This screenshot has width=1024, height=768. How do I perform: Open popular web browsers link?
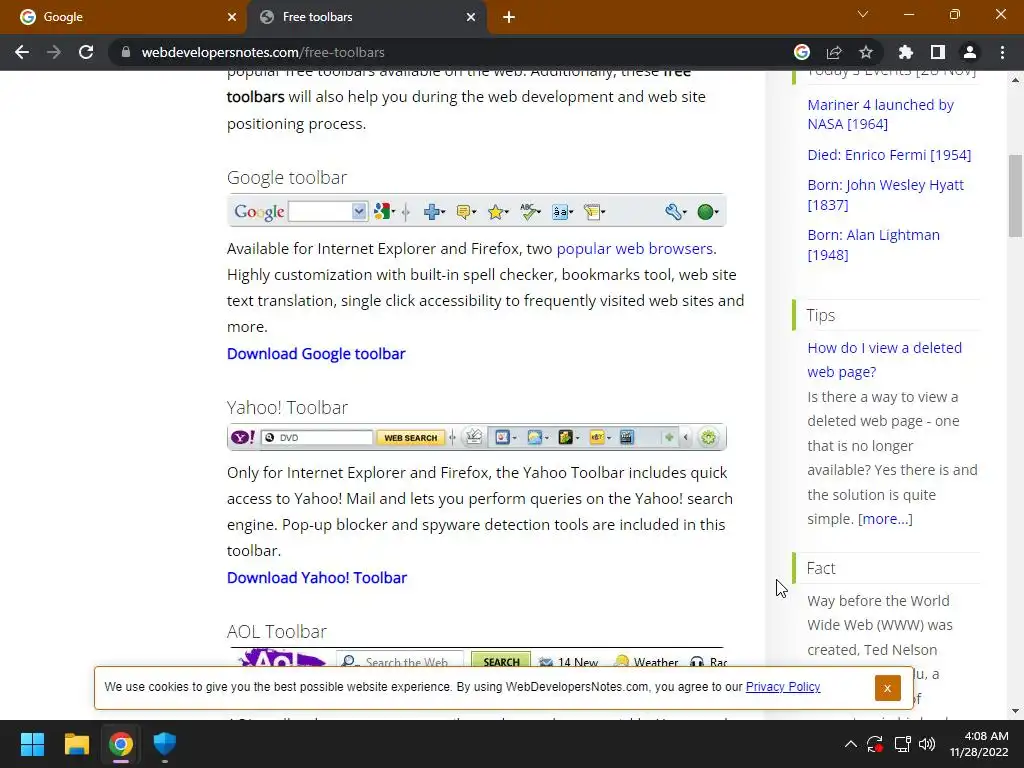(x=634, y=249)
